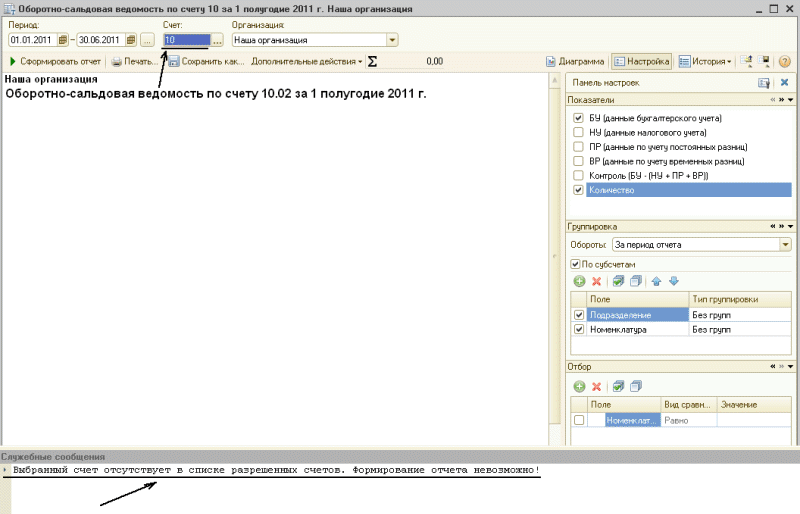
Task: Open the Обороты dropdown arrow
Action: pos(785,244)
